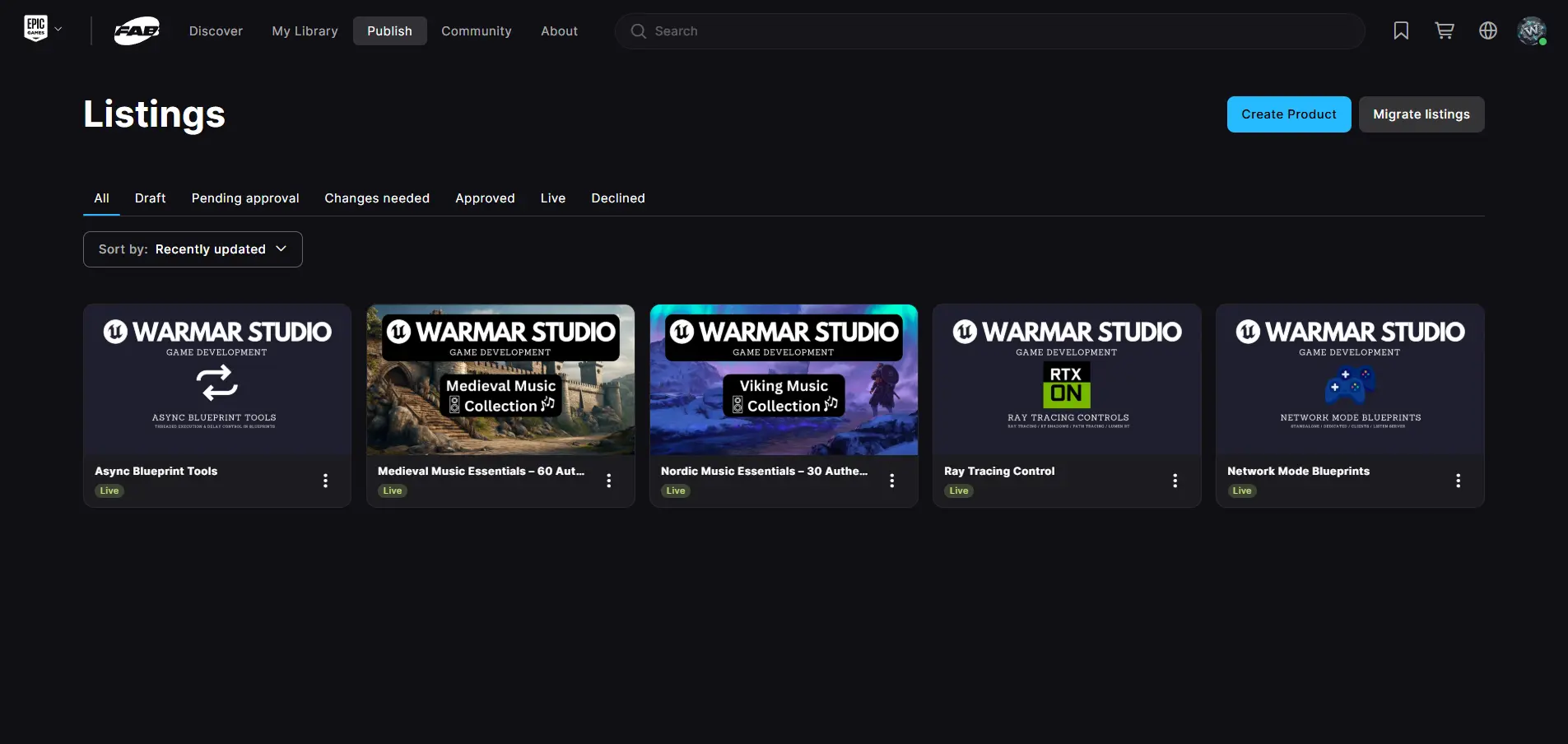Open Network Mode Blueprints thumbnail
This screenshot has height=744, width=1568.
pos(1350,379)
